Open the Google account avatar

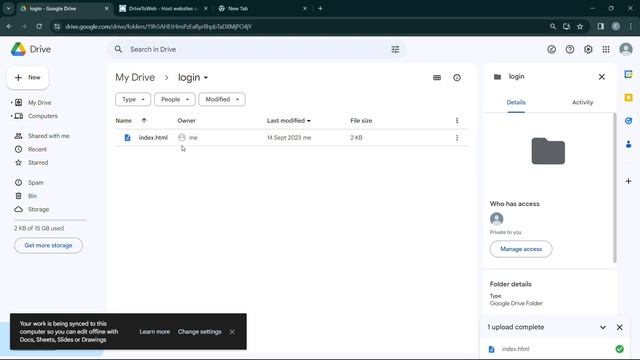coord(626,49)
